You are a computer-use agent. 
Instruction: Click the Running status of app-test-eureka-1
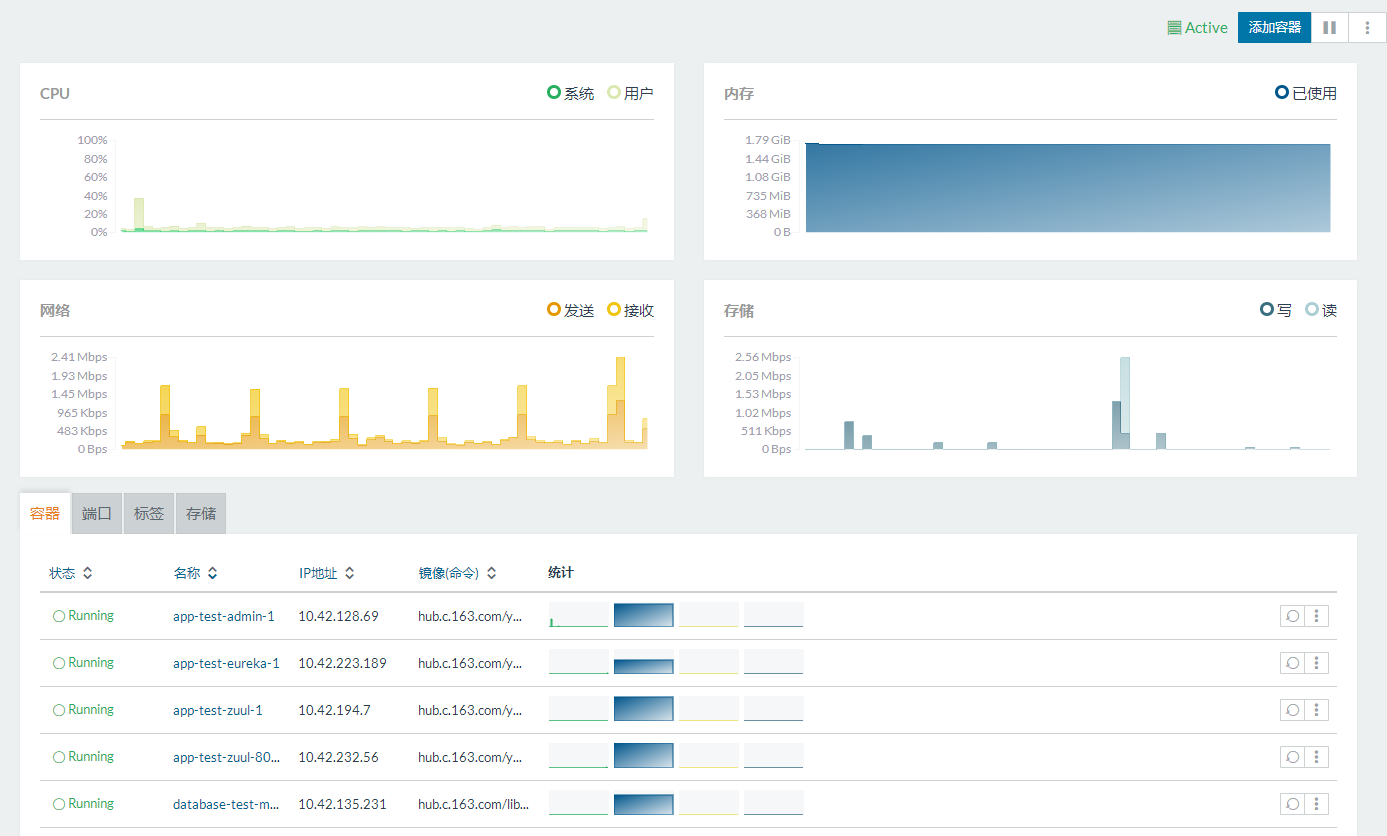(x=83, y=663)
